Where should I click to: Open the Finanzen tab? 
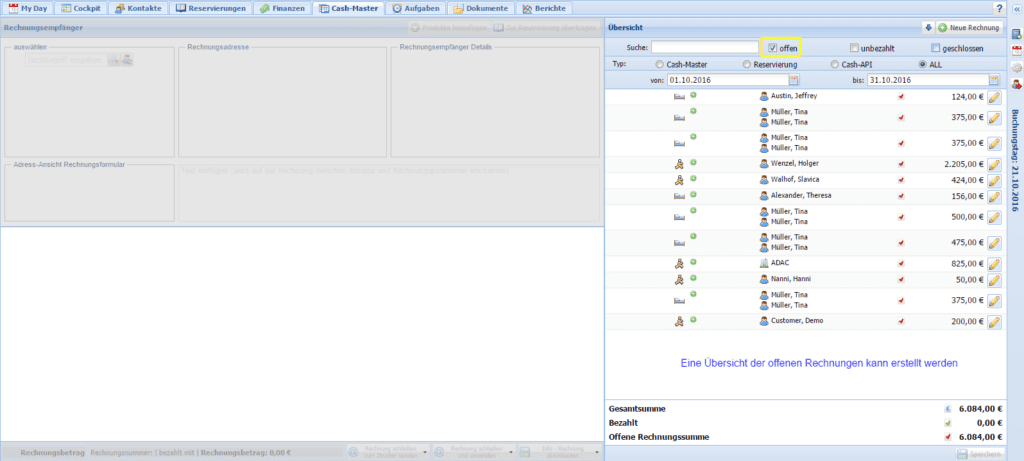[x=281, y=8]
